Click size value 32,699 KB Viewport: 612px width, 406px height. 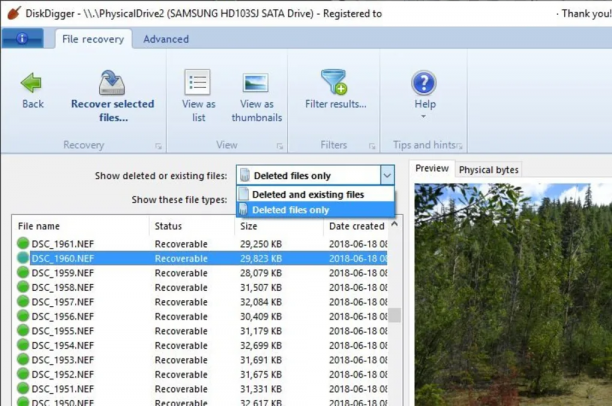pos(261,345)
